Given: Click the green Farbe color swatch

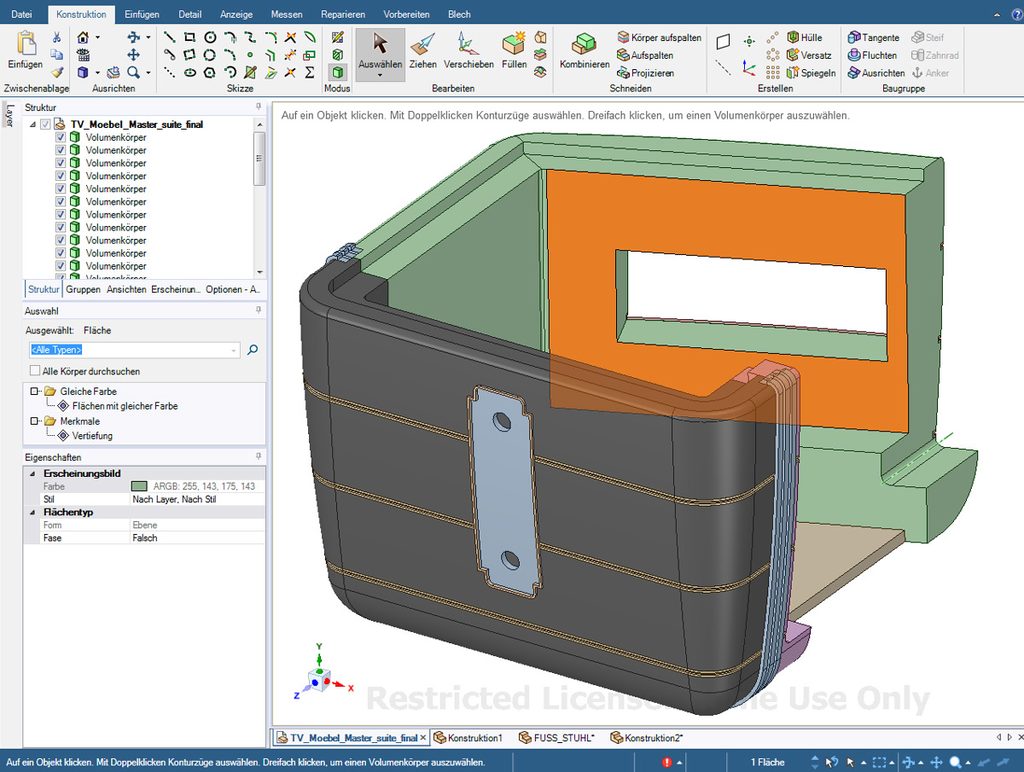Looking at the screenshot, I should pyautogui.click(x=139, y=486).
